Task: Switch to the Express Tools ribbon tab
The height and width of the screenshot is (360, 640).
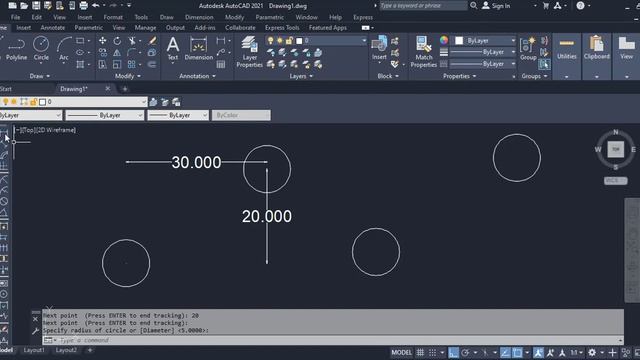Action: click(x=282, y=27)
